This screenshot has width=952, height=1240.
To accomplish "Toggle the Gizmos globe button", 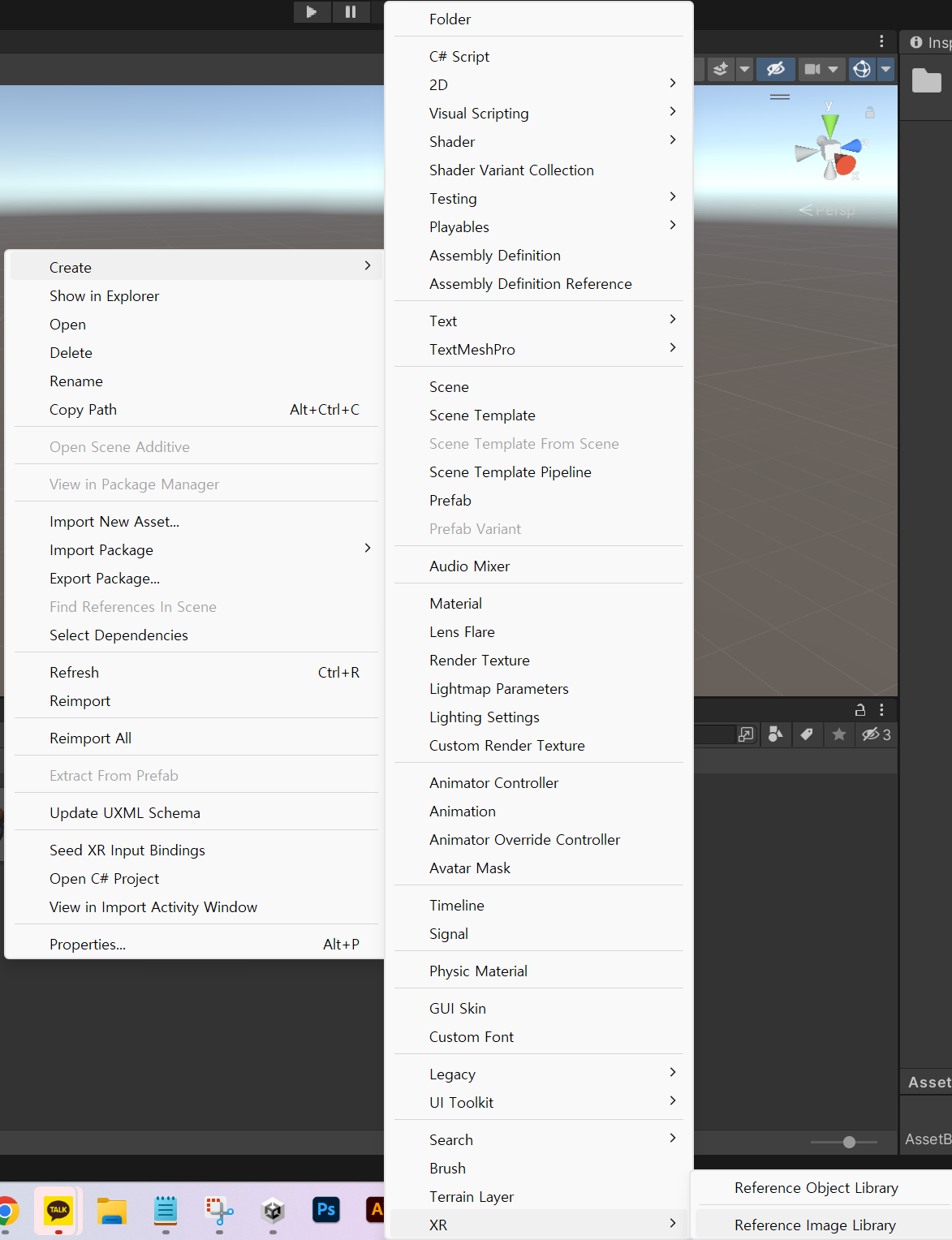I will pyautogui.click(x=862, y=69).
